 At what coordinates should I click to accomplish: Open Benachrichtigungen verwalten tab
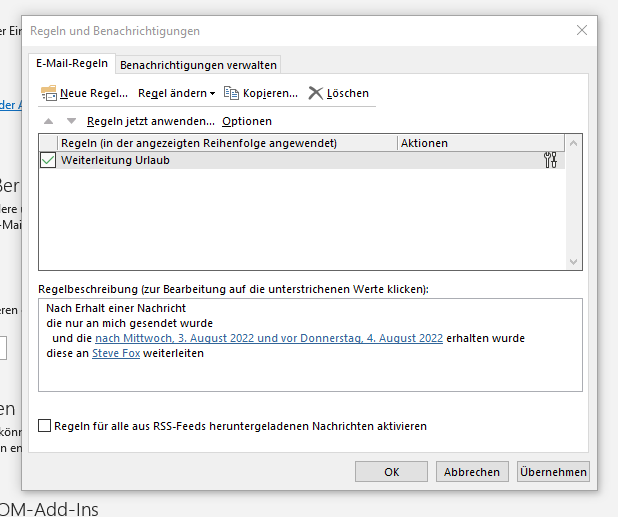[198, 65]
